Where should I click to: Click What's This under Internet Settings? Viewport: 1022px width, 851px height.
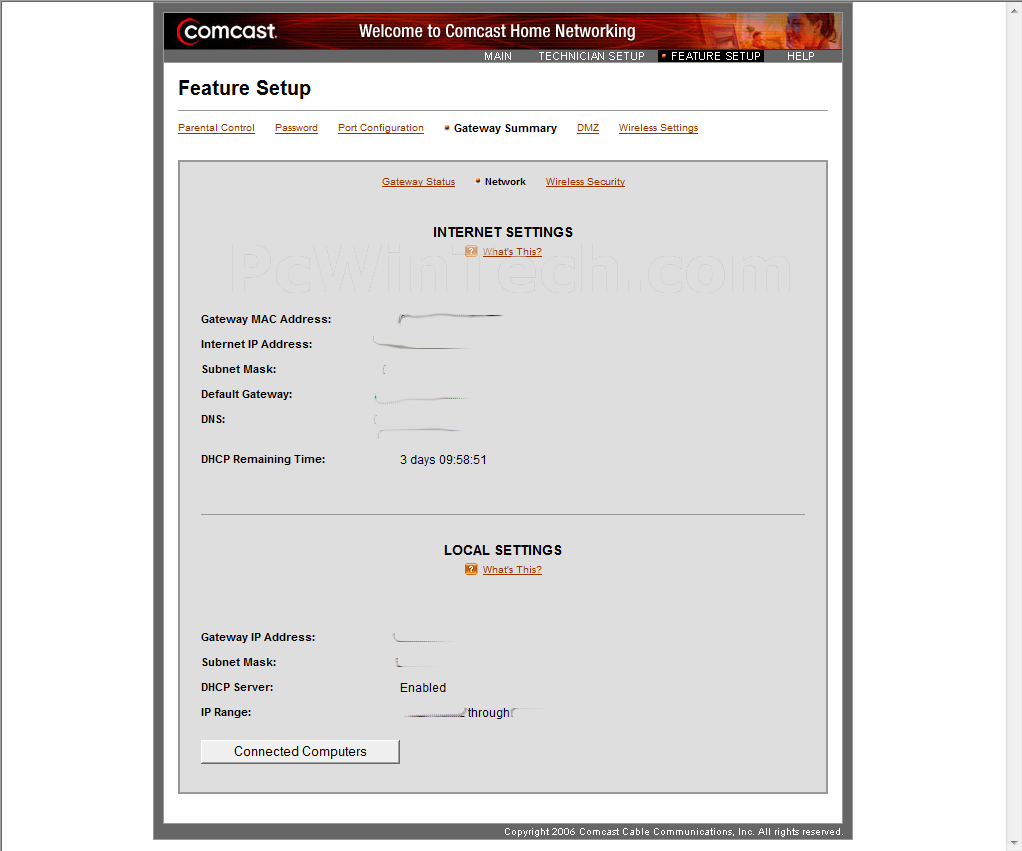tap(512, 252)
